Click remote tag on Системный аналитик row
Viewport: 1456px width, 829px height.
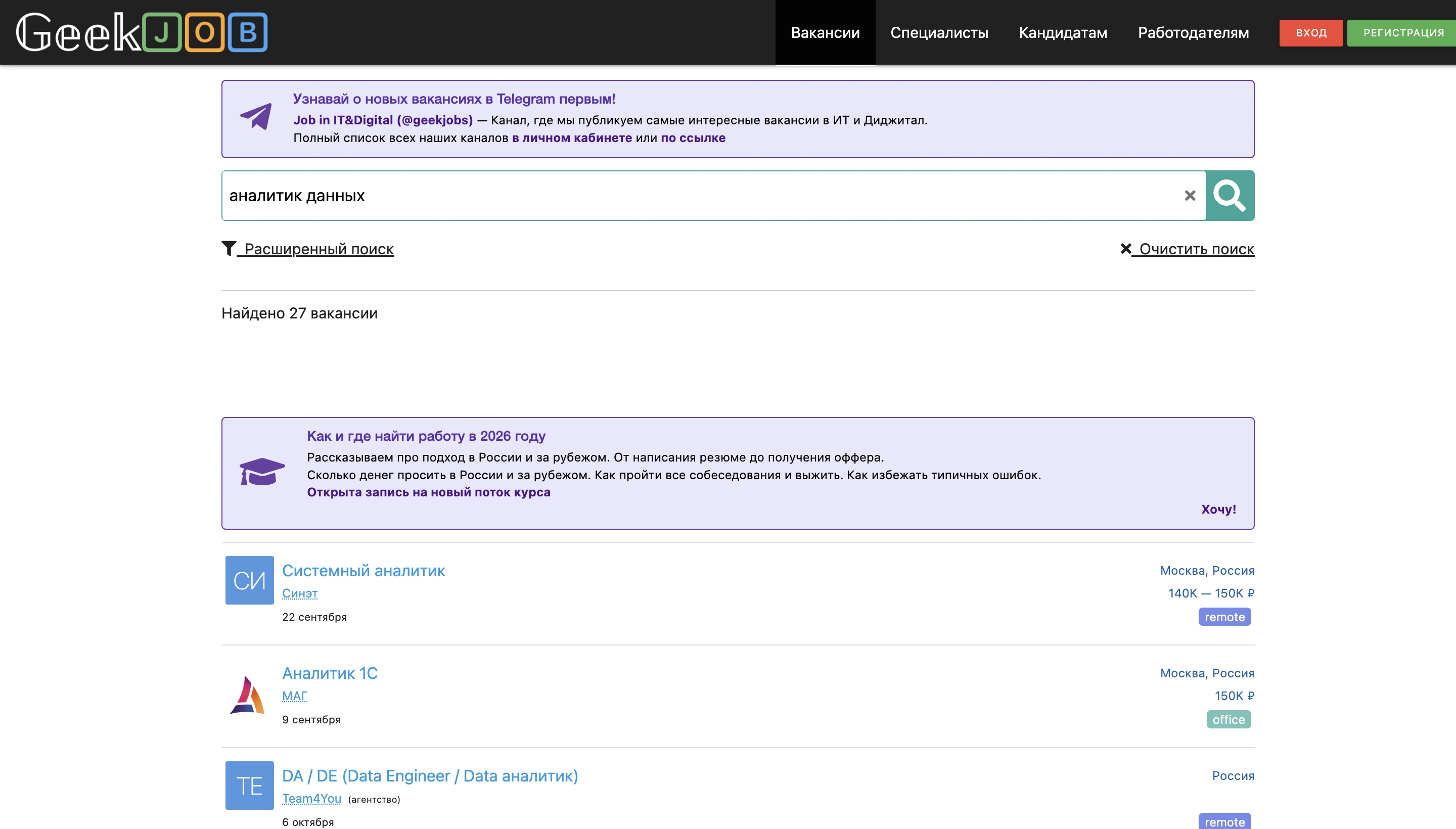click(1224, 617)
